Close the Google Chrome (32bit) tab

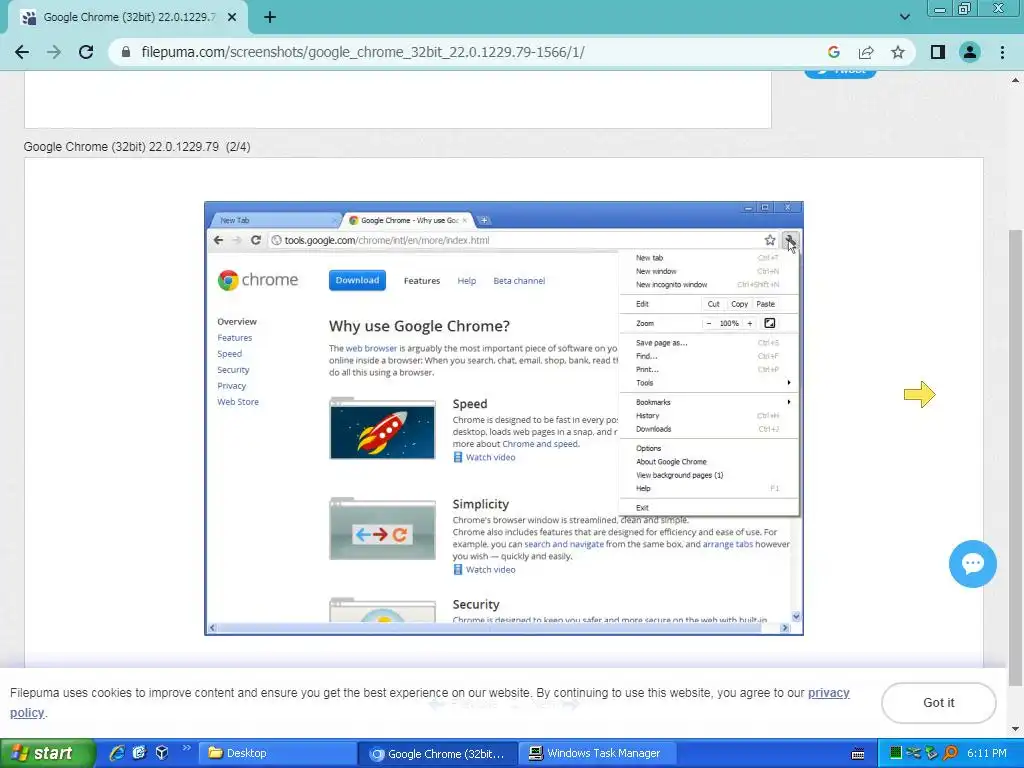[x=232, y=18]
